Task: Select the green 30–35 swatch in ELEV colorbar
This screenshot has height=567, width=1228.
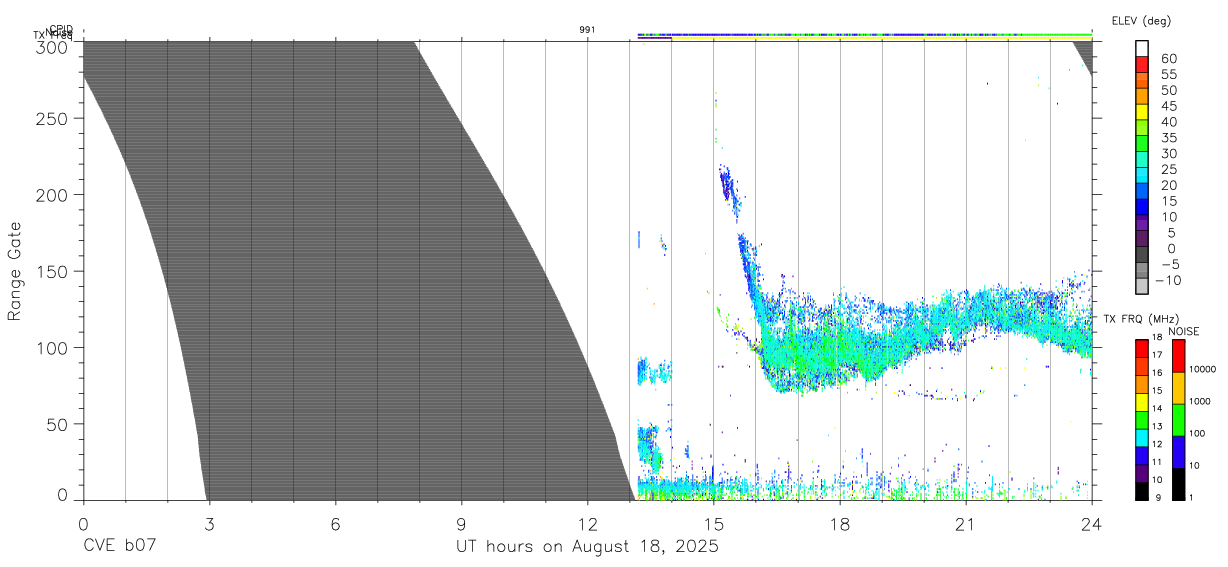Action: (1143, 145)
